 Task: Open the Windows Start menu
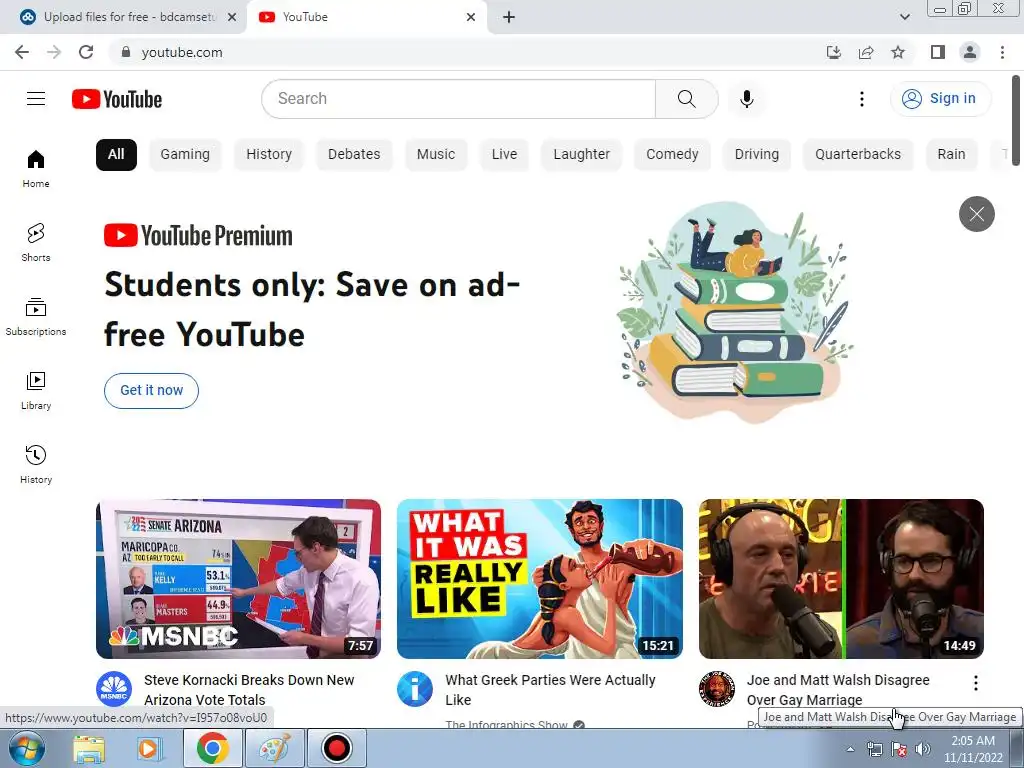click(x=27, y=748)
